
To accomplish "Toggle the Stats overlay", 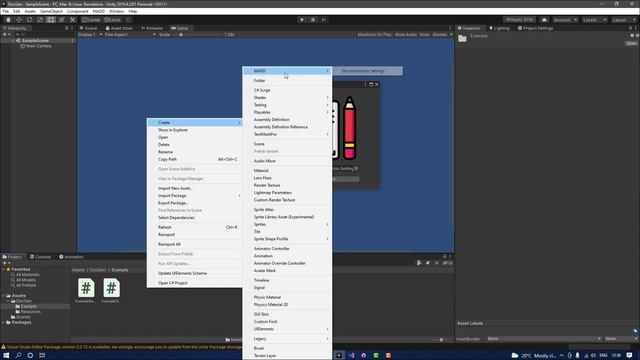I will click(x=424, y=35).
